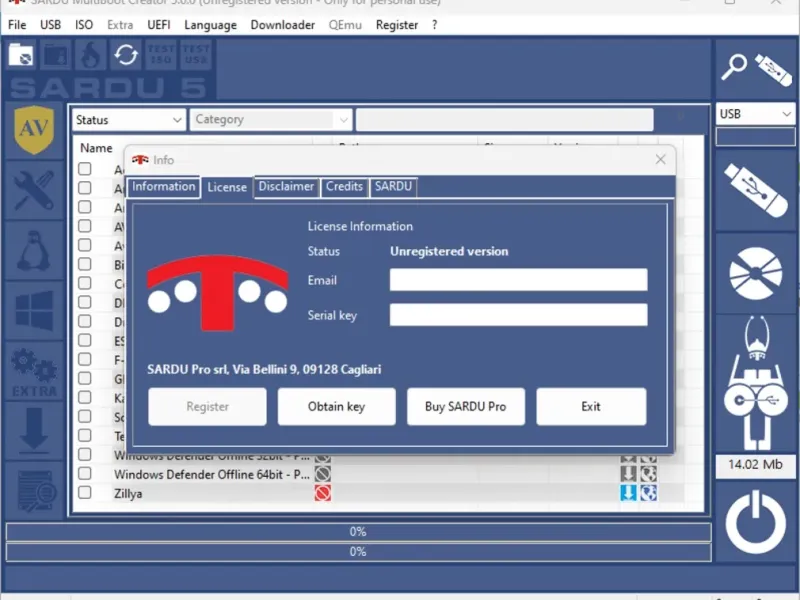Open the Downloader arrow icon in sidebar
This screenshot has height=600, width=800.
click(34, 431)
